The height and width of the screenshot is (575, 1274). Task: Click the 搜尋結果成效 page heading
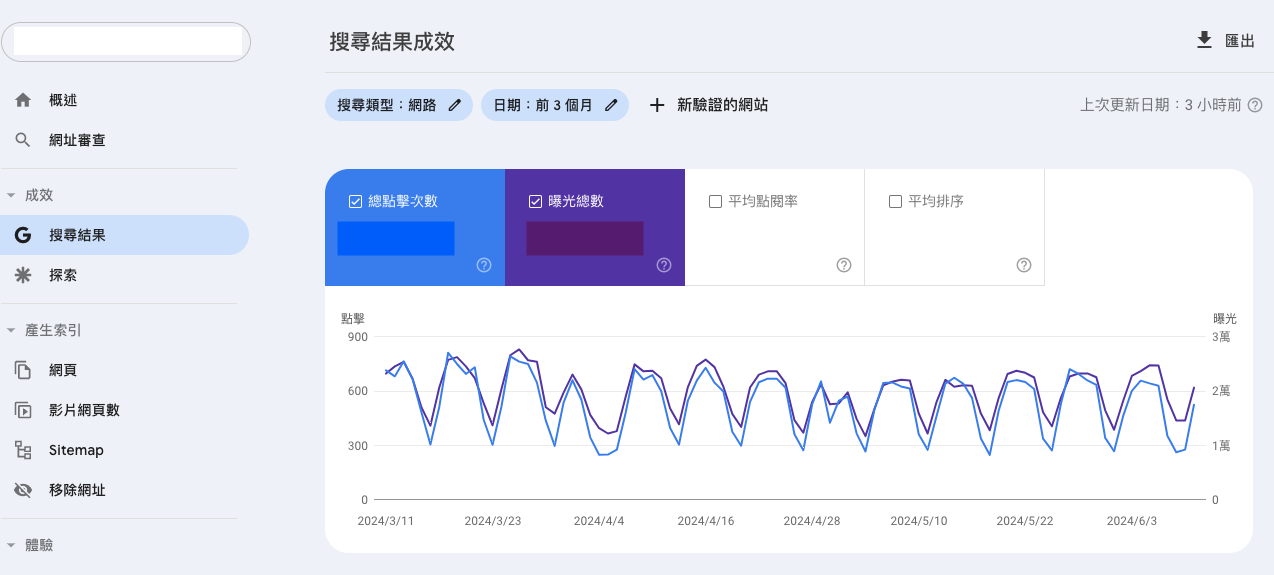392,42
